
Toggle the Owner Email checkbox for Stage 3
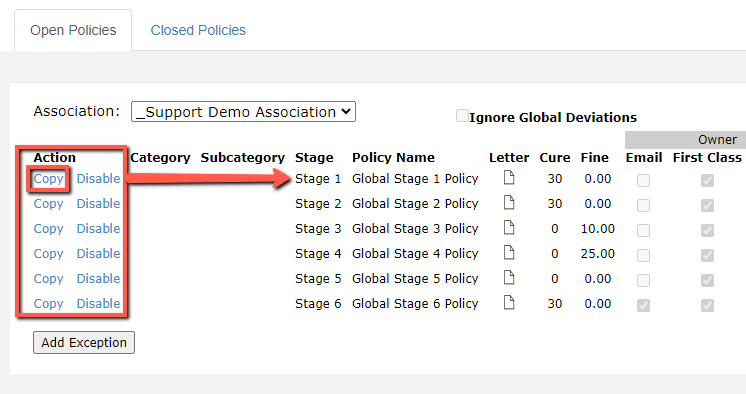coord(643,230)
